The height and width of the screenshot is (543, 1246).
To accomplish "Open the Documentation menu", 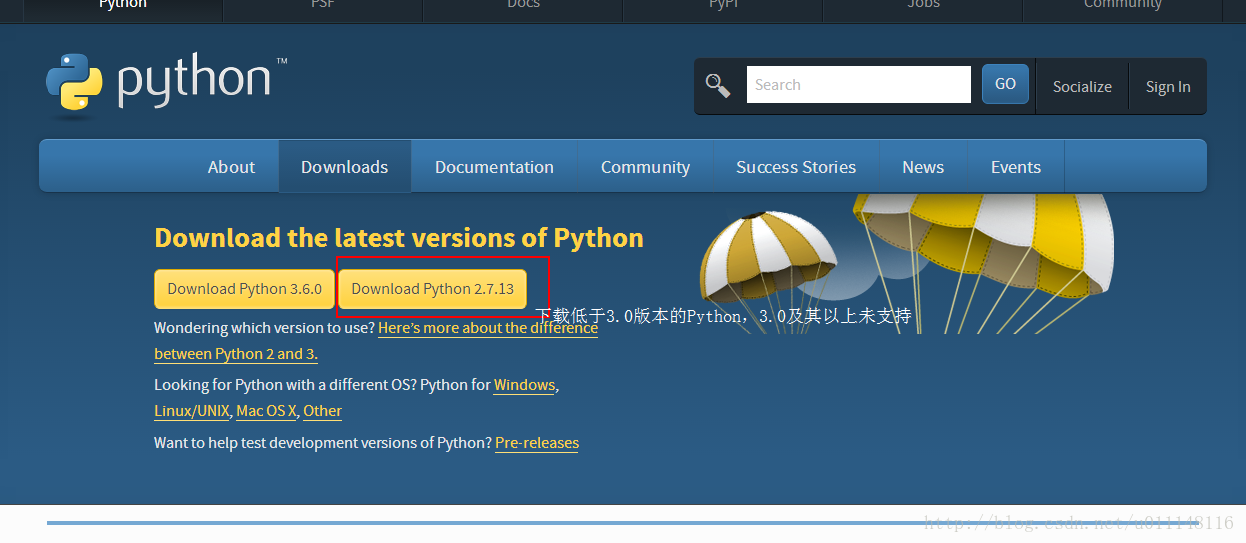I will (x=494, y=167).
